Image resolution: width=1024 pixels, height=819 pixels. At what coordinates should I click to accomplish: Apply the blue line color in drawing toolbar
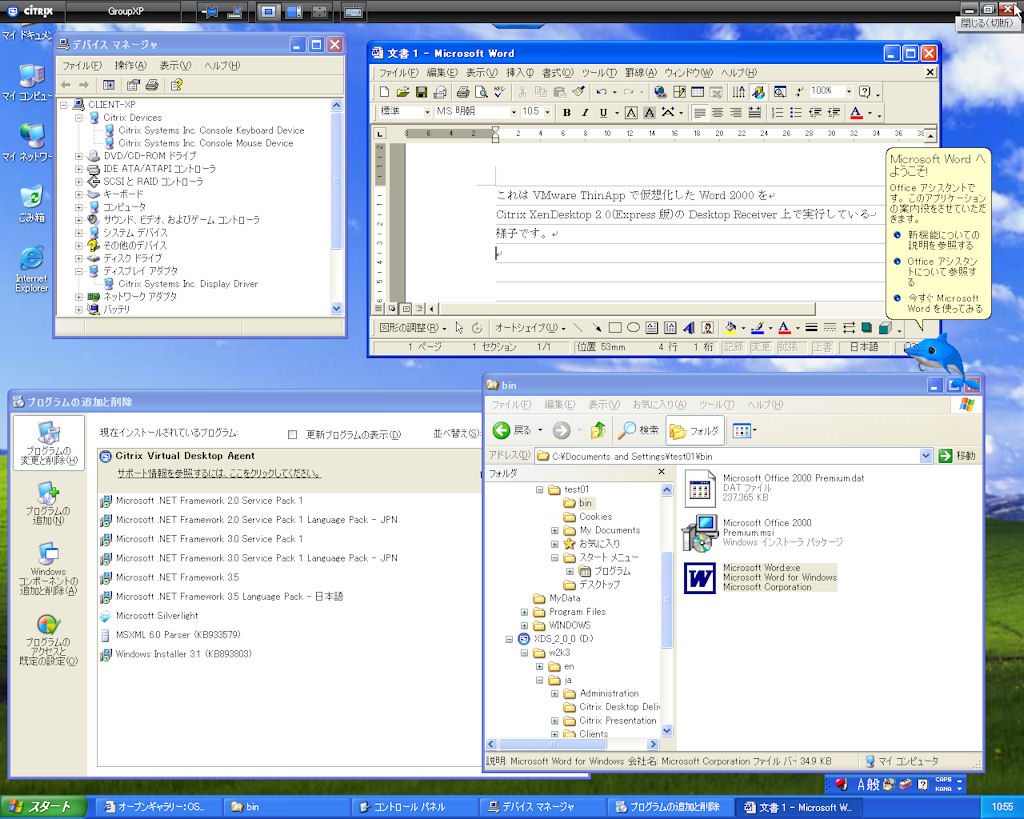(758, 328)
